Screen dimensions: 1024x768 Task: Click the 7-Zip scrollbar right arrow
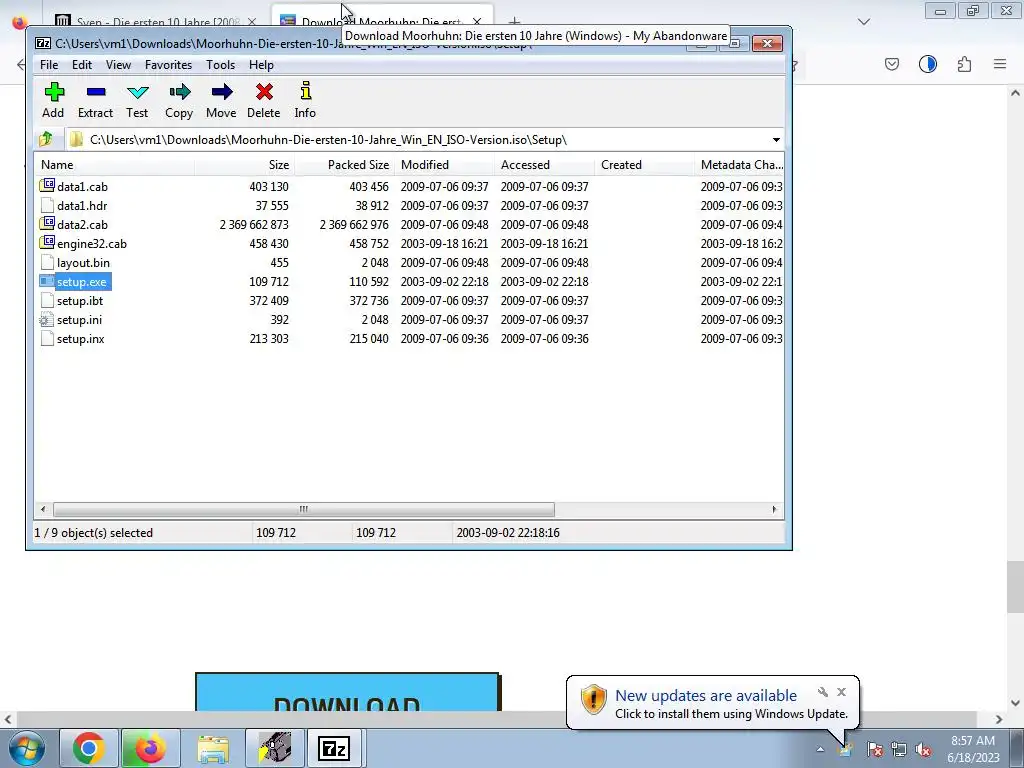click(x=775, y=509)
